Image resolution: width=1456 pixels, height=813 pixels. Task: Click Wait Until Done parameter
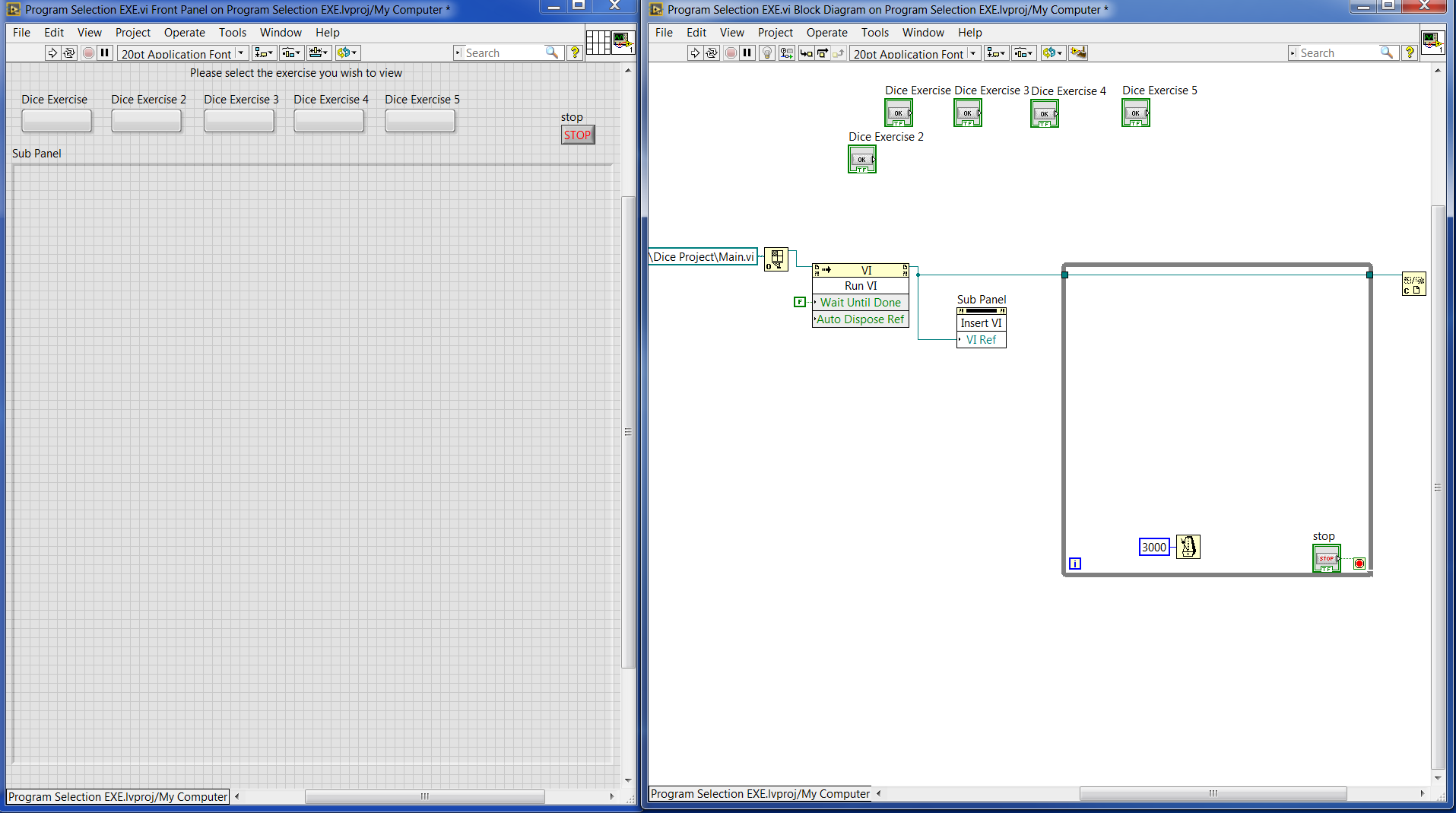[x=861, y=303]
